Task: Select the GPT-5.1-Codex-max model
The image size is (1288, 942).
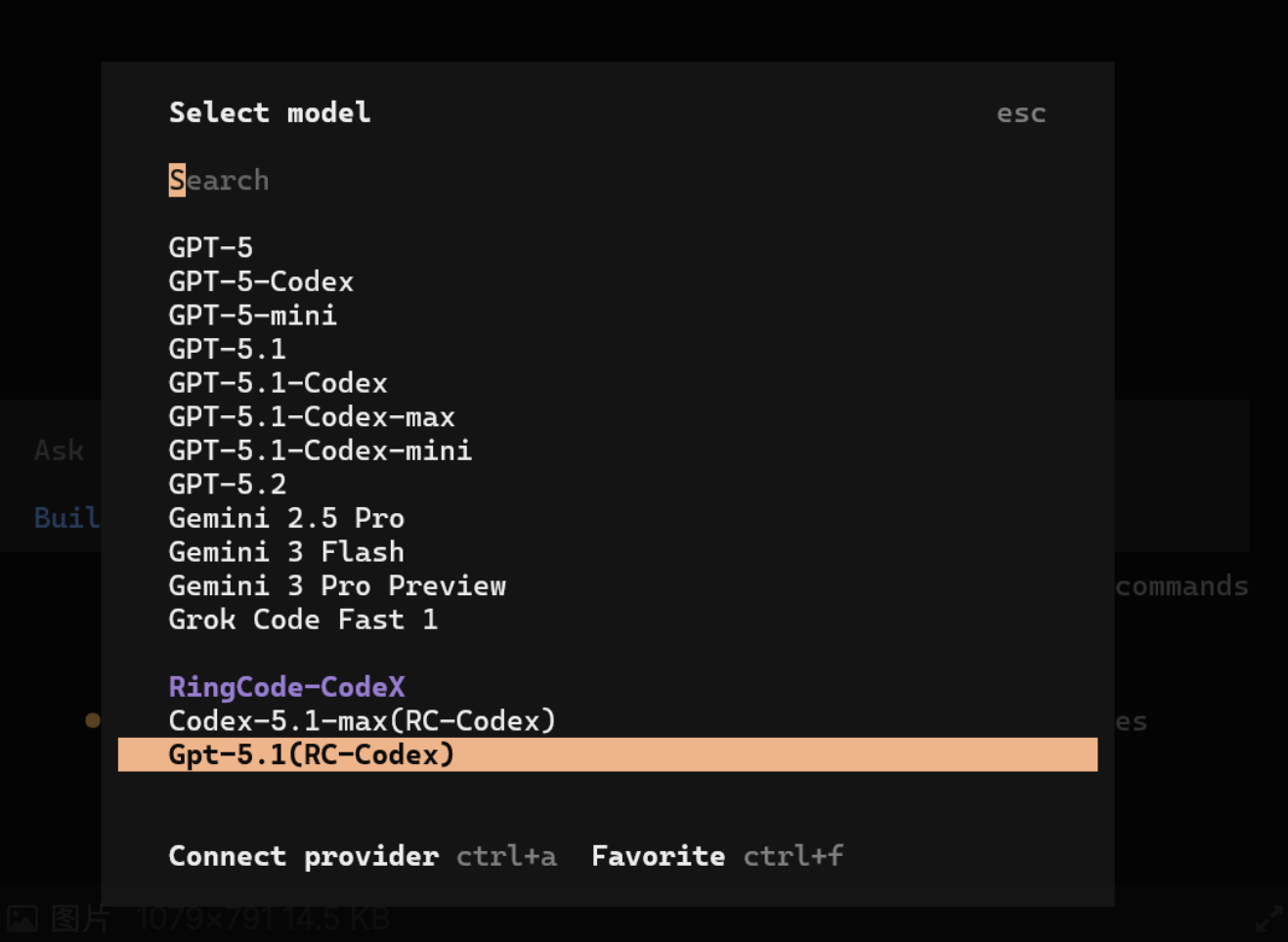Action: click(x=312, y=416)
